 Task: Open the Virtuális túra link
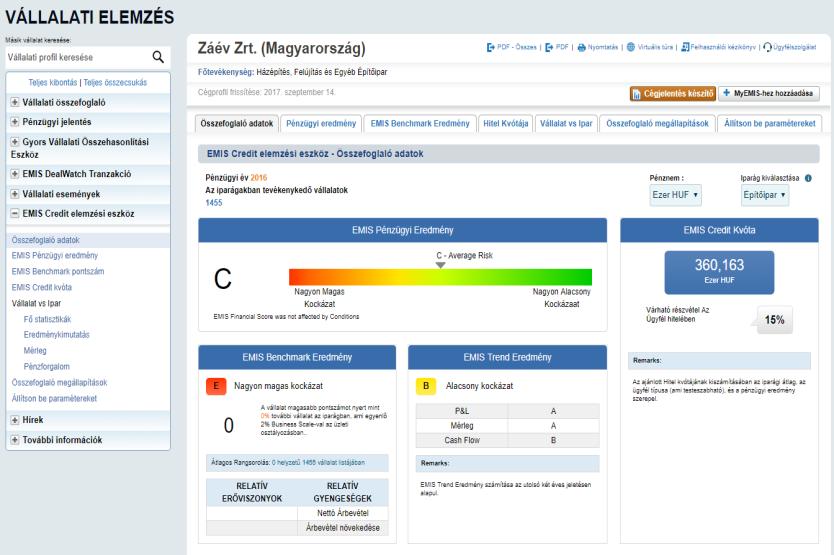click(655, 47)
